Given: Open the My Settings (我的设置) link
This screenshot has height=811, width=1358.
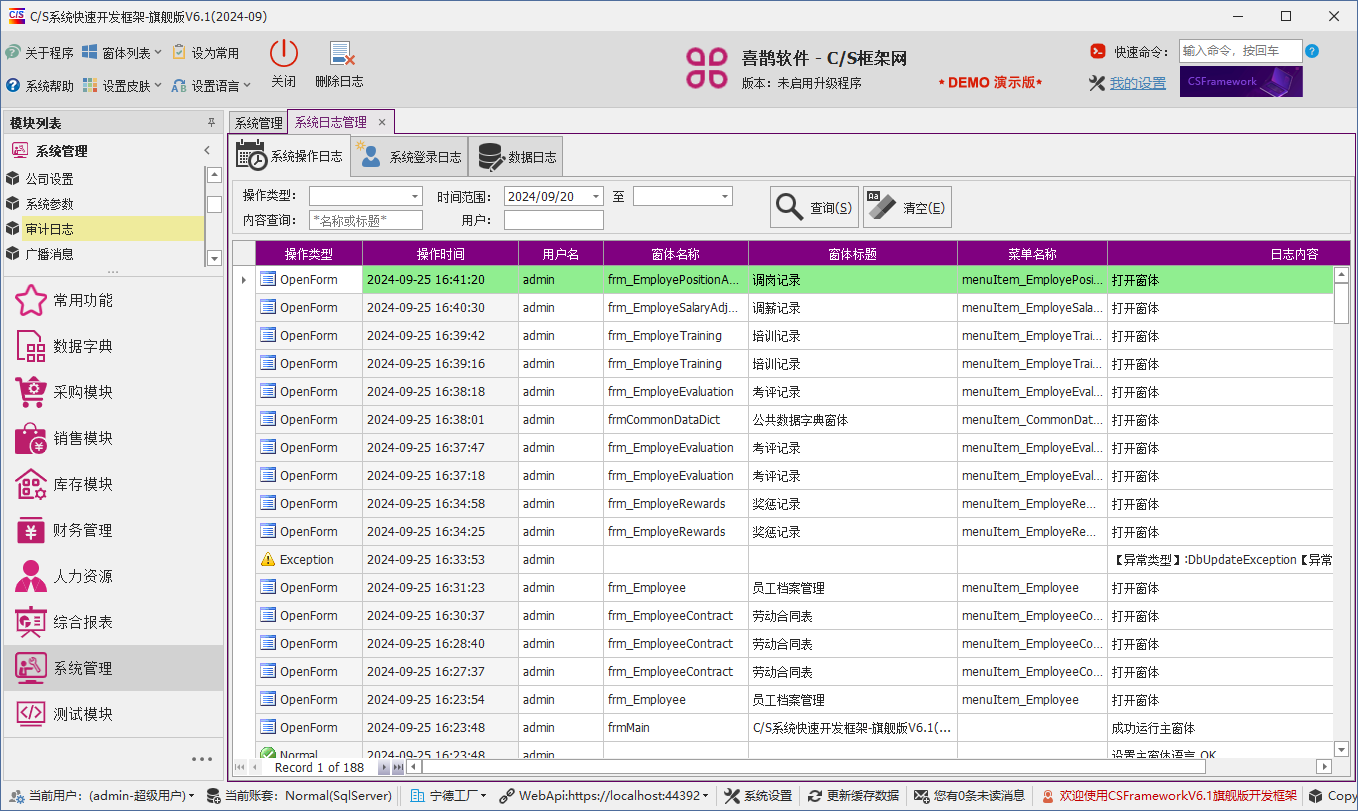Looking at the screenshot, I should 1138,83.
